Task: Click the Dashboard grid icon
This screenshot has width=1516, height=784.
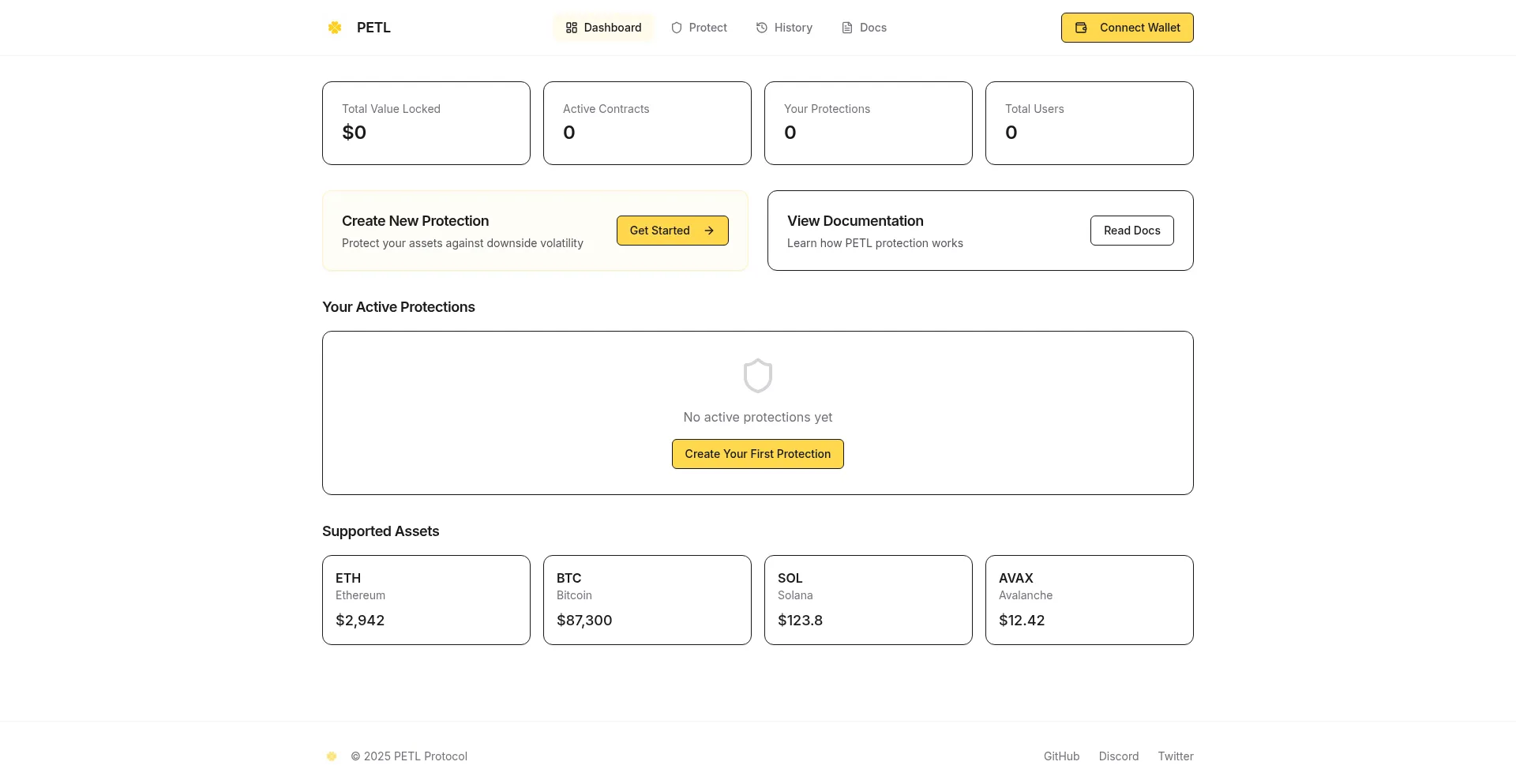Action: click(x=572, y=28)
